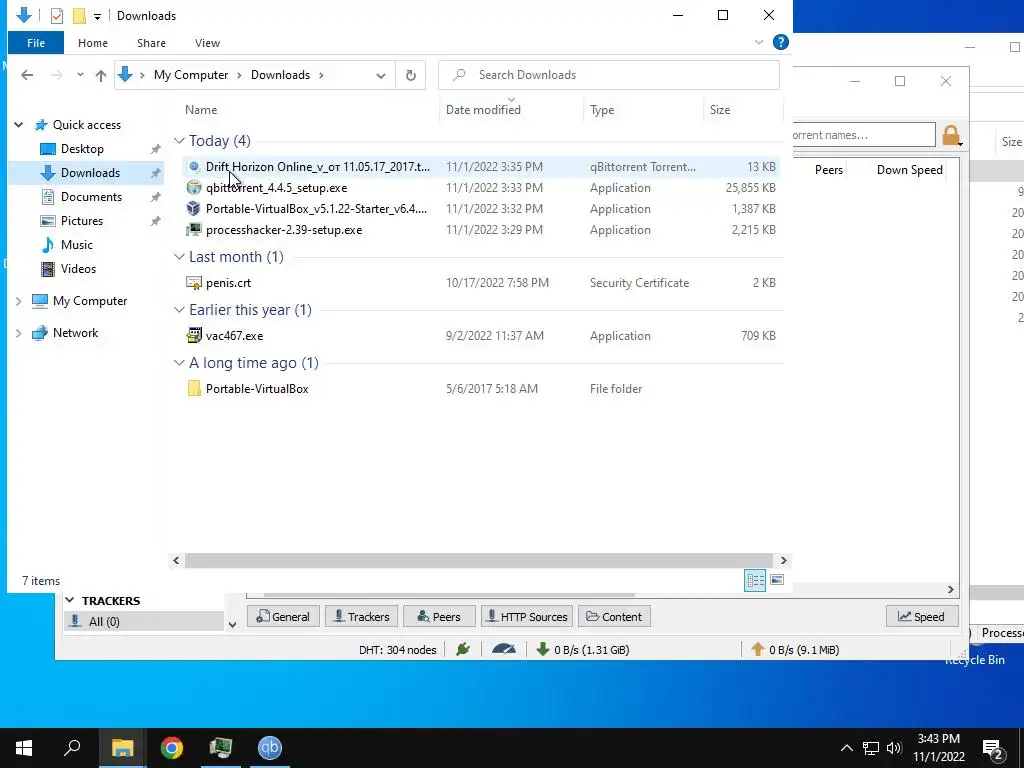Sort files by Date modified column
Image resolution: width=1024 pixels, height=768 pixels.
coord(483,110)
